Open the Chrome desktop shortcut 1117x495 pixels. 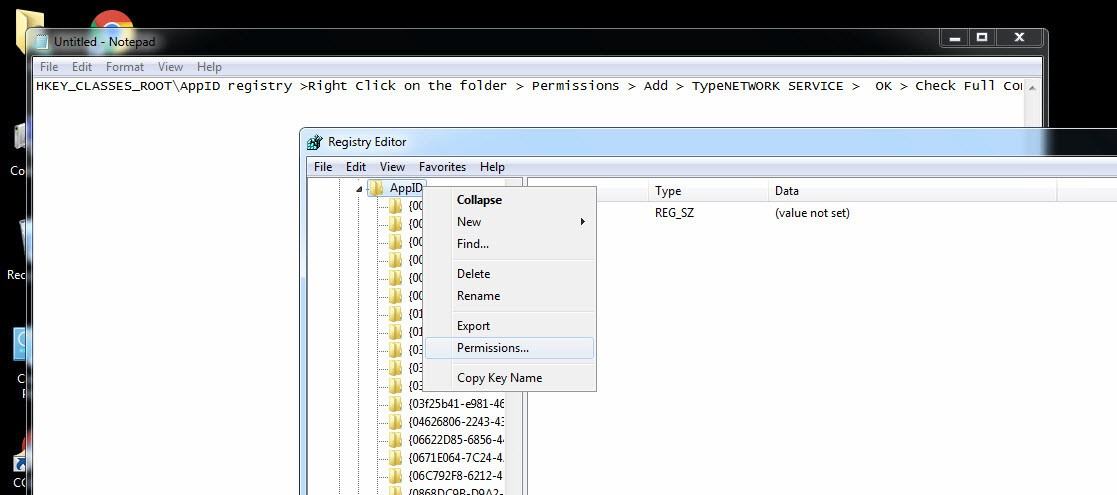tap(111, 22)
